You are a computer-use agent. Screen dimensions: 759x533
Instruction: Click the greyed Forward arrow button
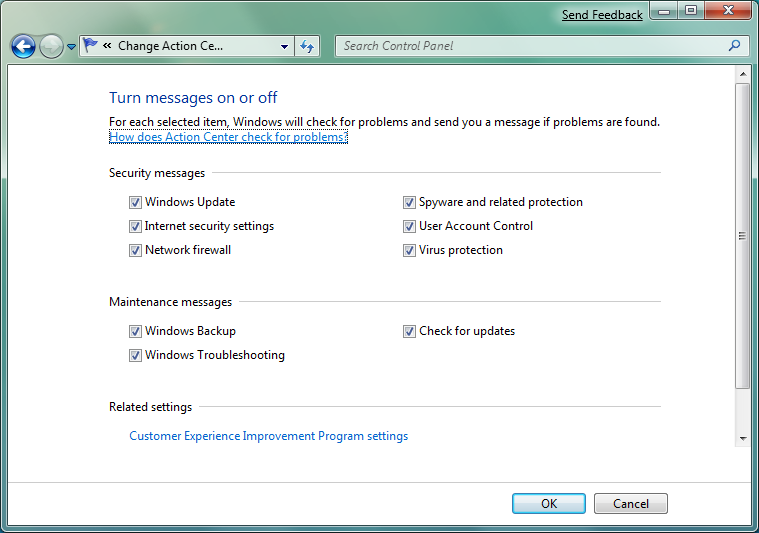[x=51, y=46]
